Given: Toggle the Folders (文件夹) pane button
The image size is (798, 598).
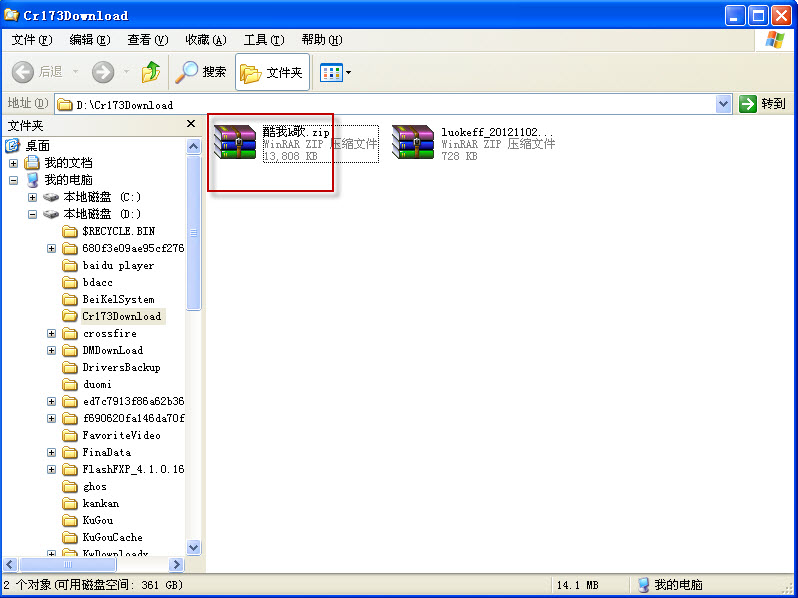Looking at the screenshot, I should 272,72.
